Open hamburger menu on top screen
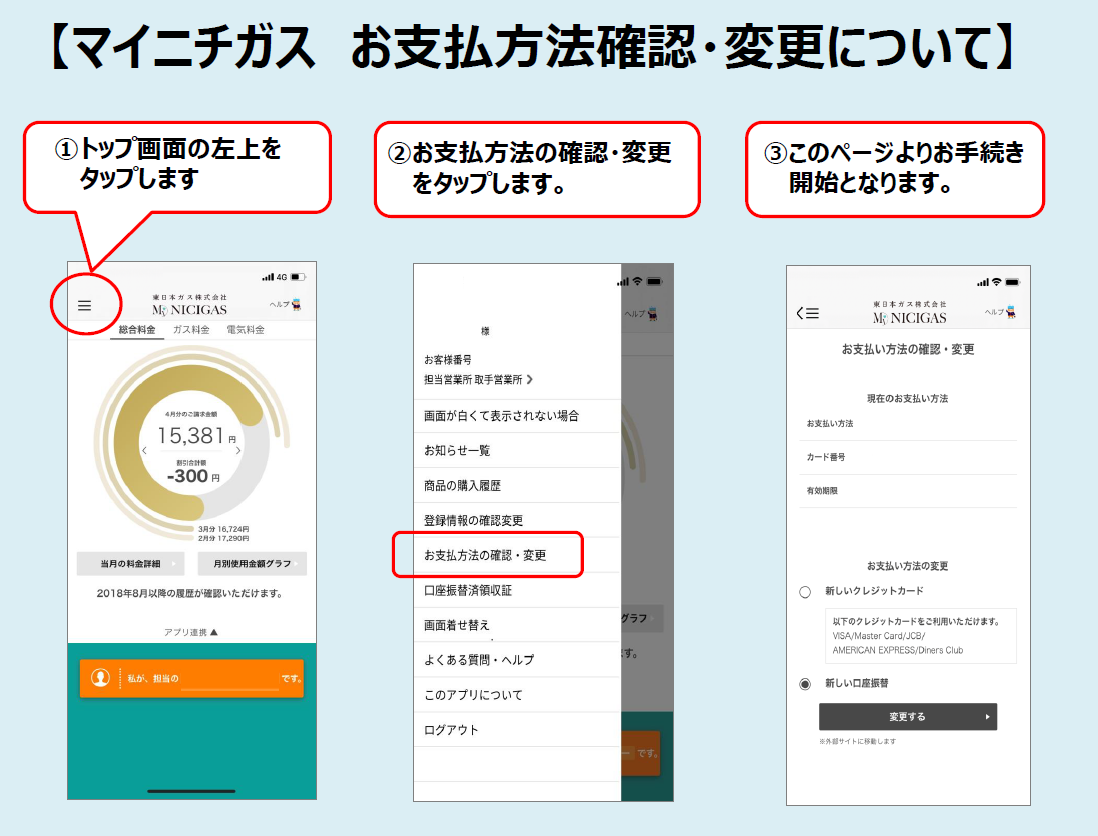 (85, 306)
